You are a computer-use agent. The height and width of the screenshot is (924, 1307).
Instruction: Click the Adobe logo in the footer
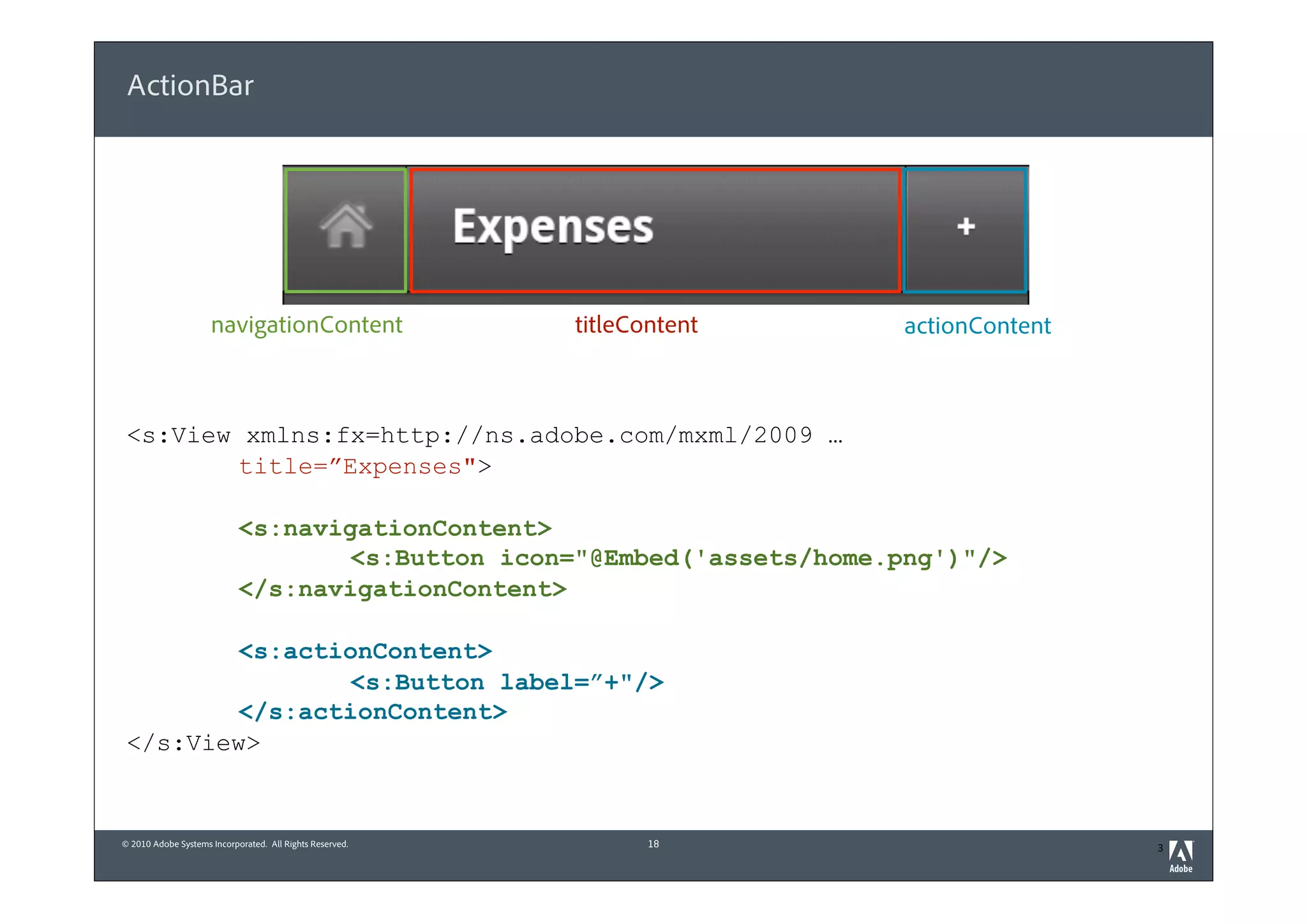coord(1181,856)
